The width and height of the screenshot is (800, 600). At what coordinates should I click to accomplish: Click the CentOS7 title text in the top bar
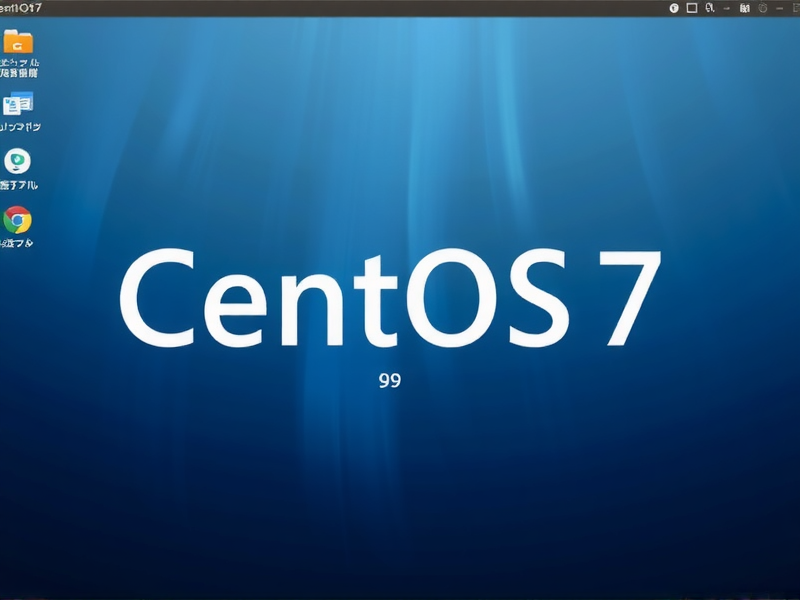(20, 6)
